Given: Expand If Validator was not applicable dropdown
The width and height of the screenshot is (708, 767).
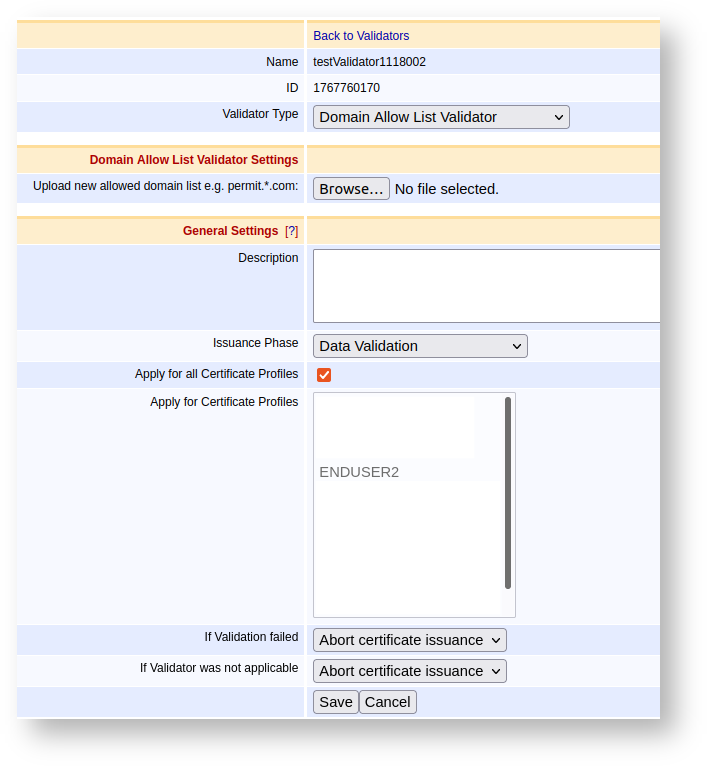Looking at the screenshot, I should pos(410,671).
